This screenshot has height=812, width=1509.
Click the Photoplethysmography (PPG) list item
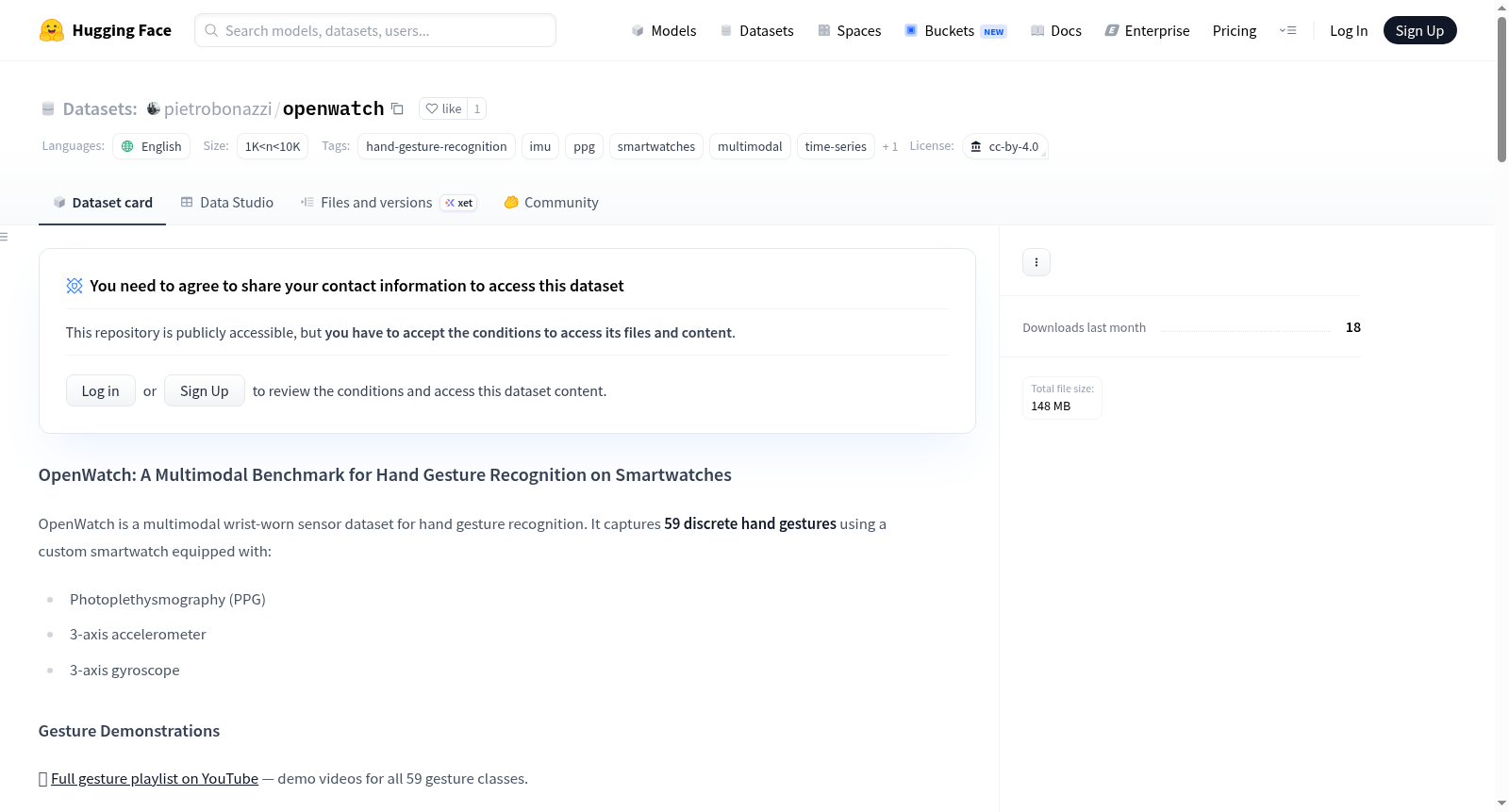(168, 599)
